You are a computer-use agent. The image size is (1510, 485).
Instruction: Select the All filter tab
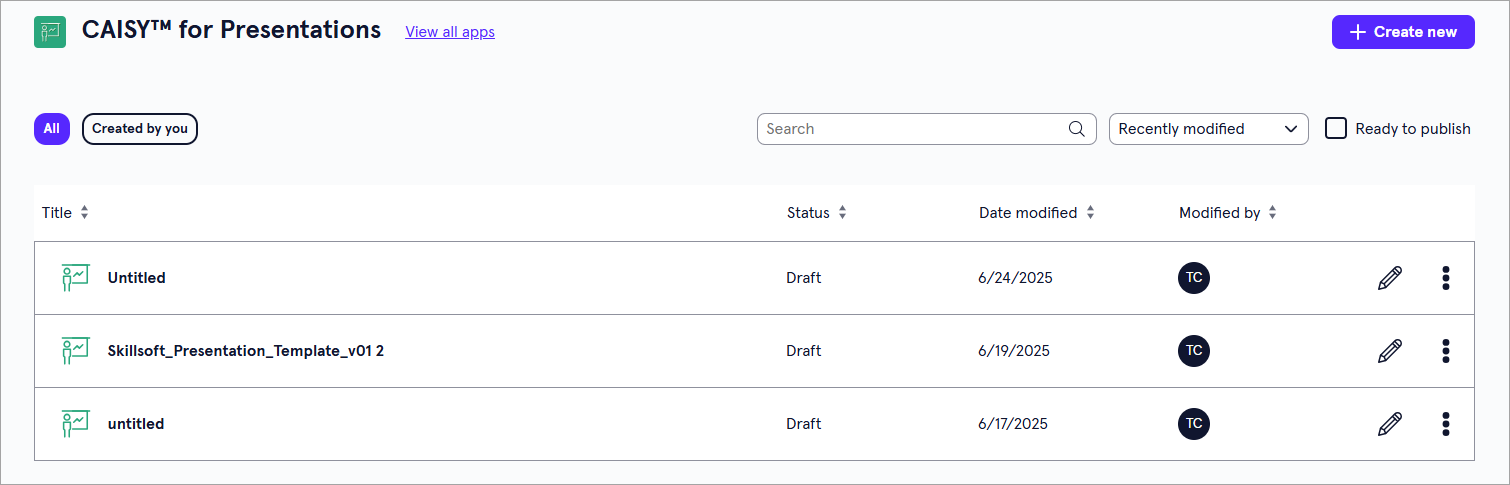(52, 129)
